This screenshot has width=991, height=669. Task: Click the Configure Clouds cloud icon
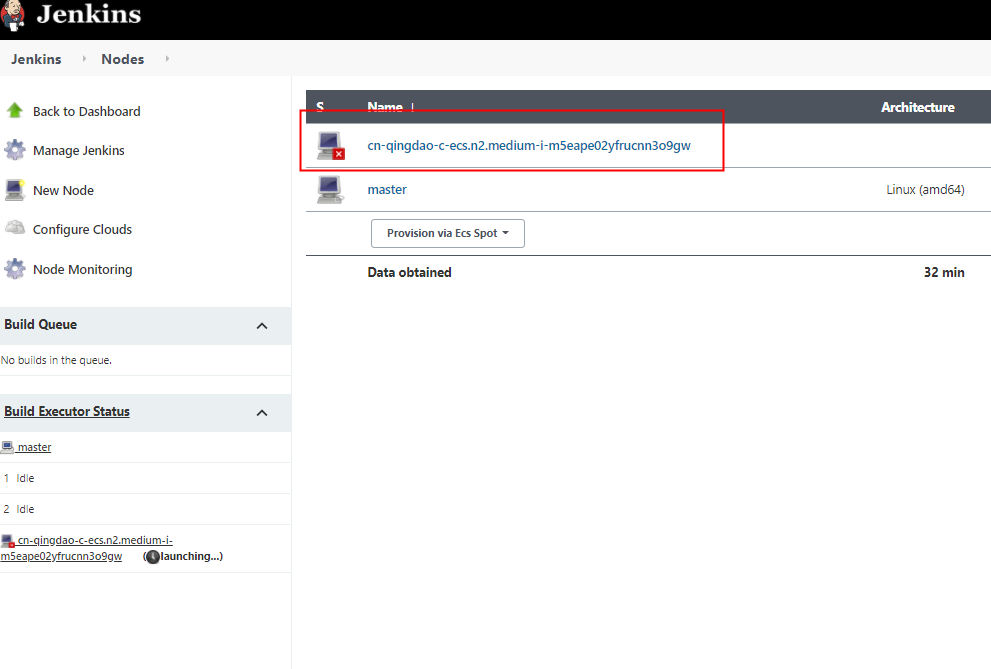(15, 227)
